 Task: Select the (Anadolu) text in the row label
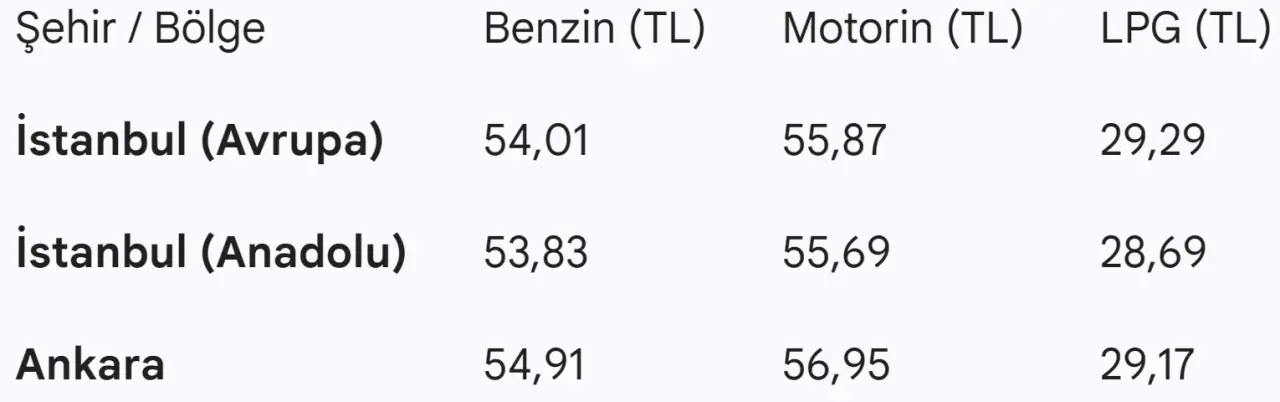(304, 253)
